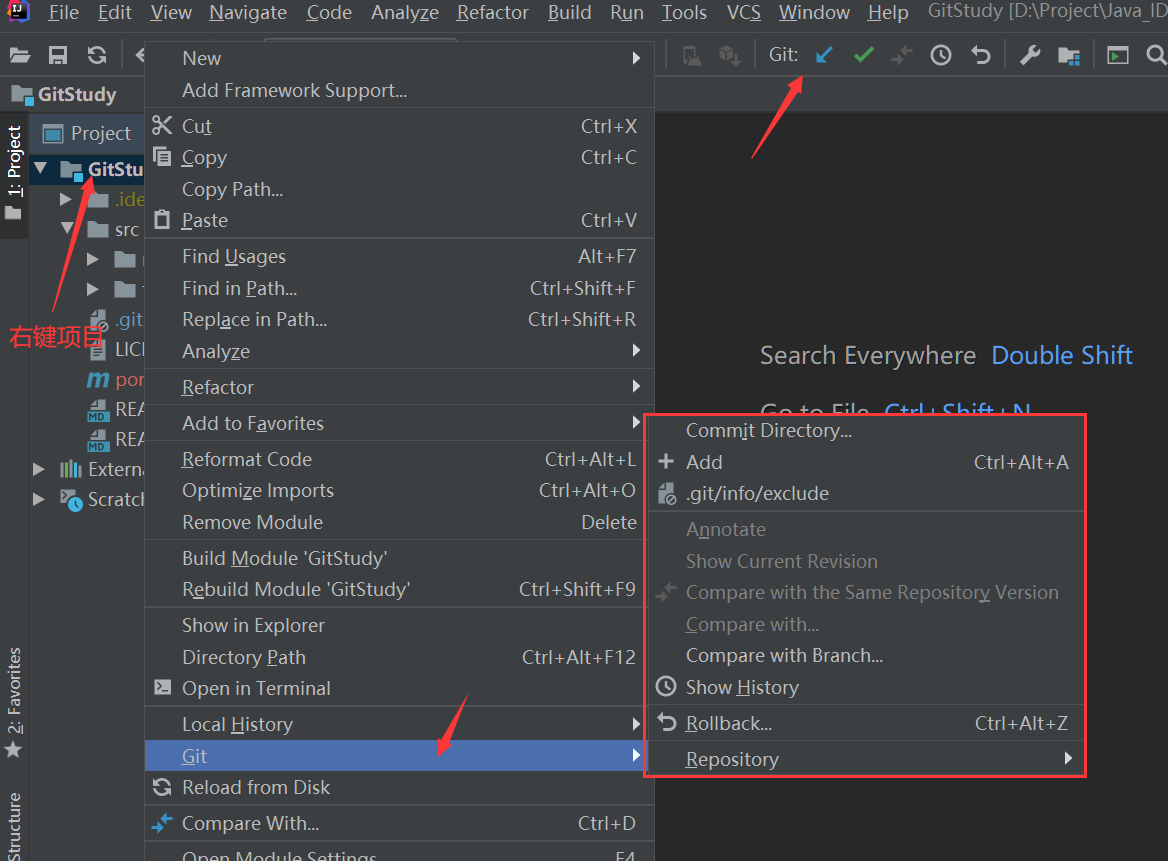Click the terminal icon beside Open in Terminal
This screenshot has height=861, width=1168.
click(162, 687)
